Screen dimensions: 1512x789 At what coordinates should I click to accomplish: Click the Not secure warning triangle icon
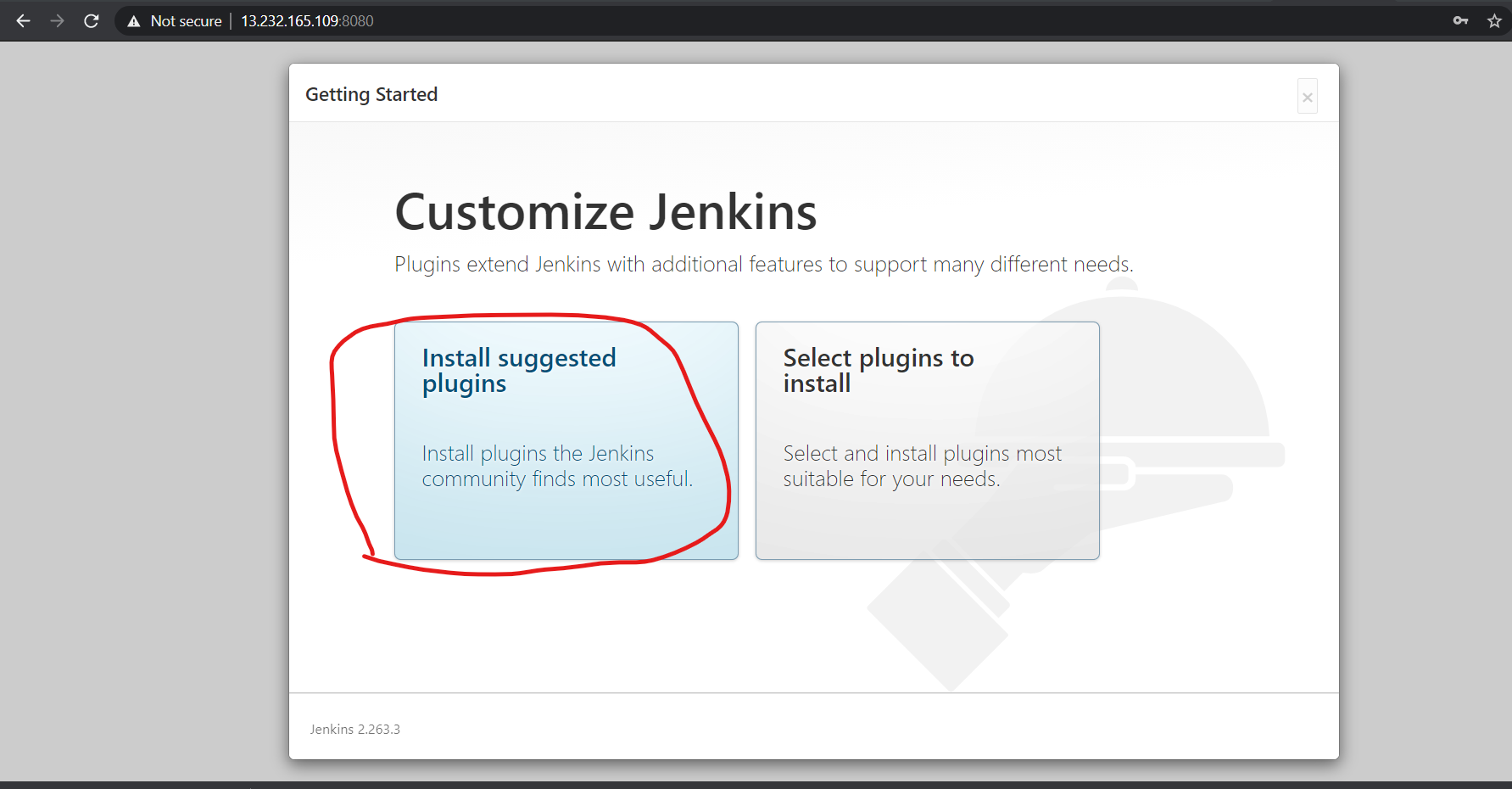pos(133,21)
